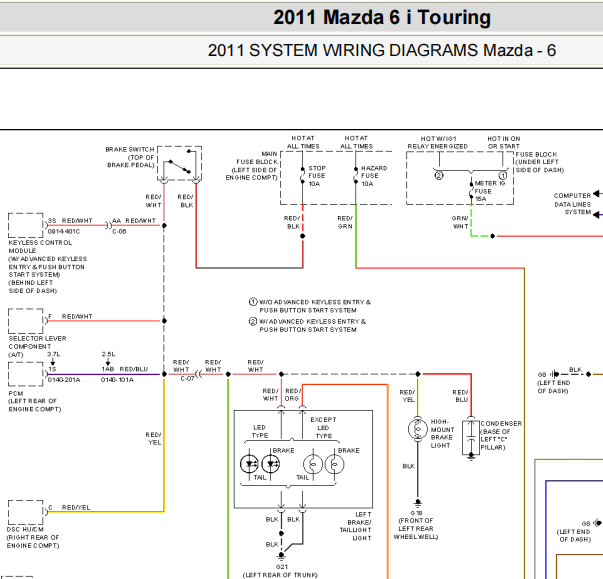
Task: Select the Keyless Control Module dashed box
Action: coord(26,225)
